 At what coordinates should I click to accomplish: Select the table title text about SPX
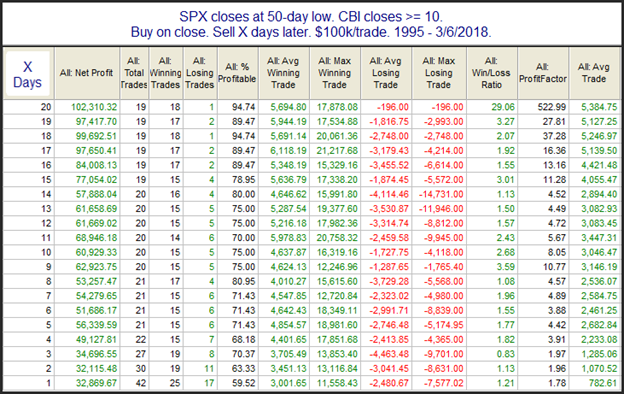[x=311, y=24]
